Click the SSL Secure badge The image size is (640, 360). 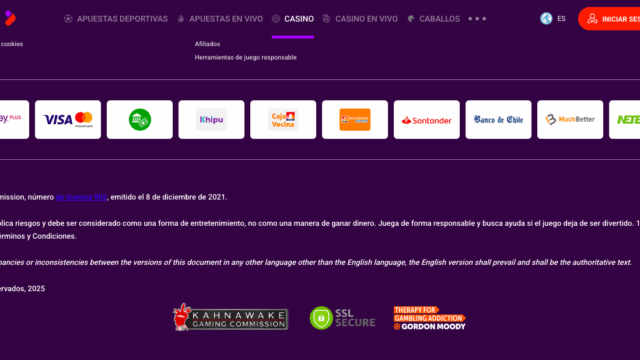pyautogui.click(x=342, y=318)
